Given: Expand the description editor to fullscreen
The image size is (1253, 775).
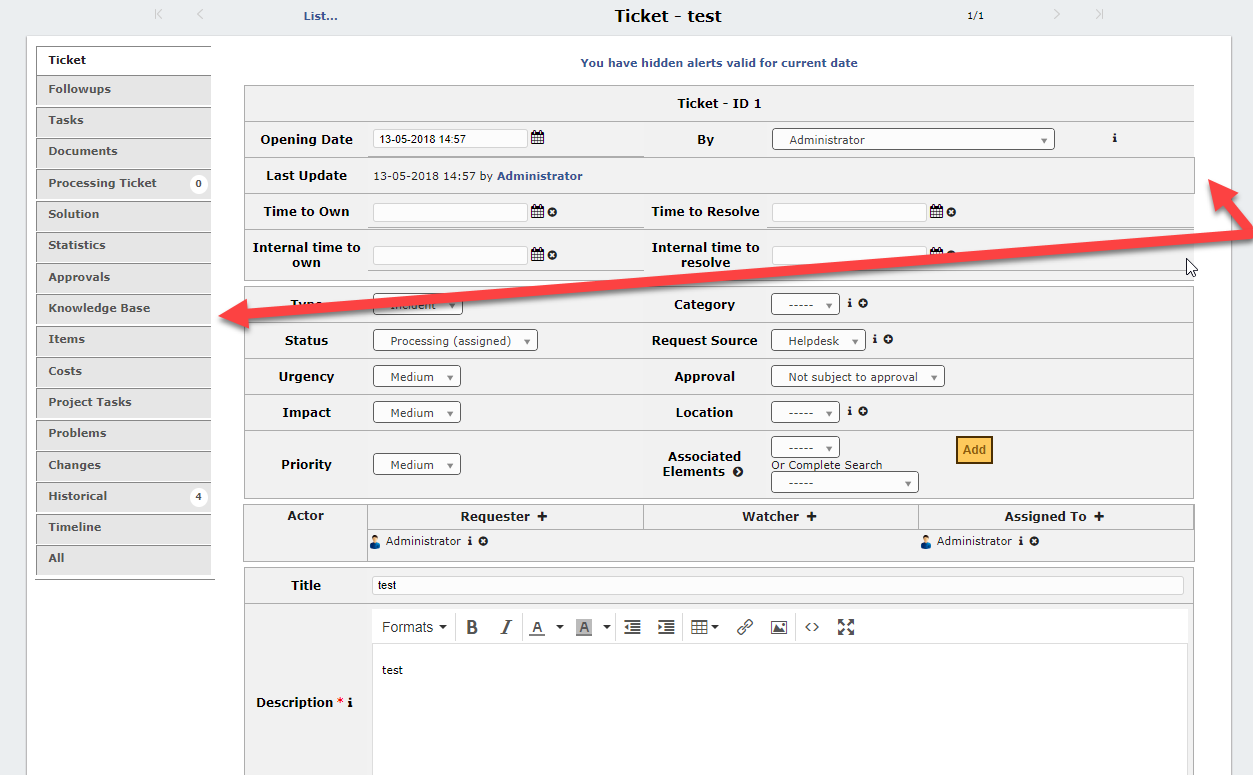Looking at the screenshot, I should pos(846,626).
